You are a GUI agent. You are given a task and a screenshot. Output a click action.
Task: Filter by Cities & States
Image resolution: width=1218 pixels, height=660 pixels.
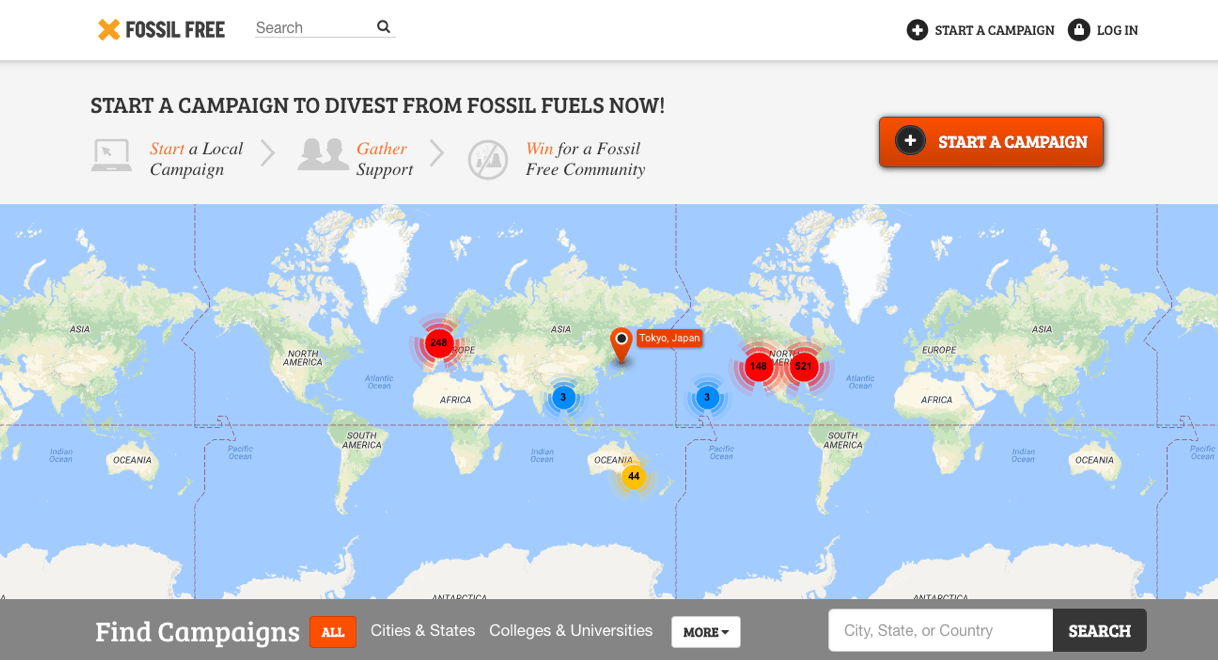tap(423, 631)
